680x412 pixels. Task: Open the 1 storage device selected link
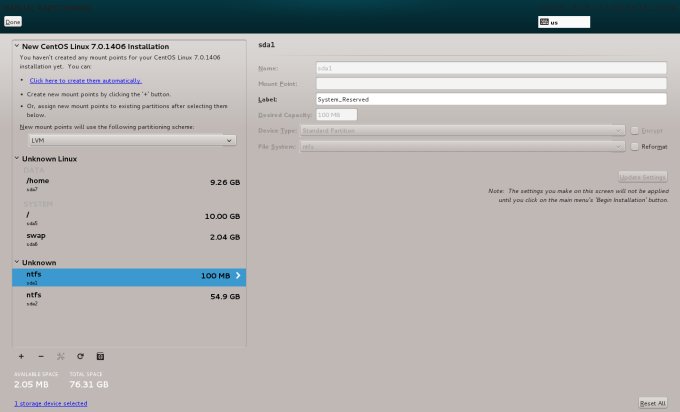[x=51, y=403]
